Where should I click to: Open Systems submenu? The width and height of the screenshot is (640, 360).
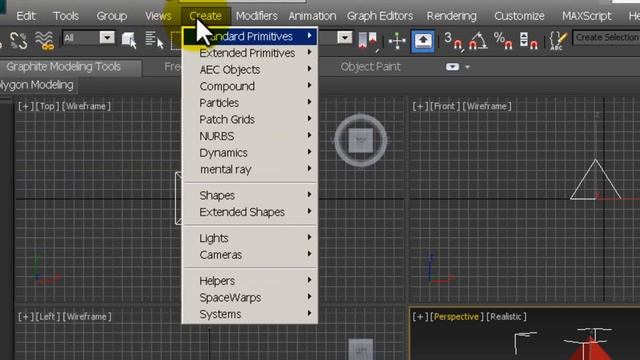tap(250, 314)
